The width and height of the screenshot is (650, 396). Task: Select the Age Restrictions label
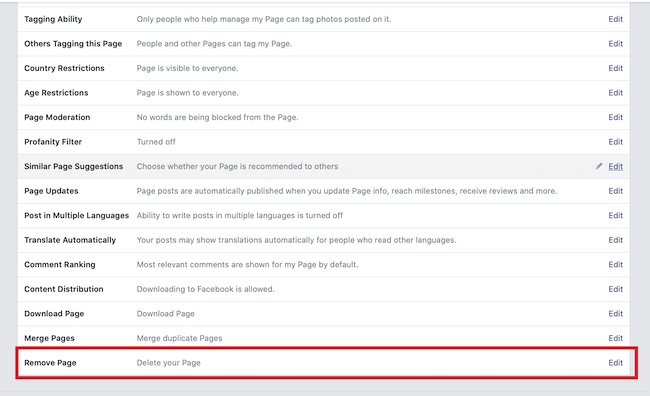(x=56, y=92)
